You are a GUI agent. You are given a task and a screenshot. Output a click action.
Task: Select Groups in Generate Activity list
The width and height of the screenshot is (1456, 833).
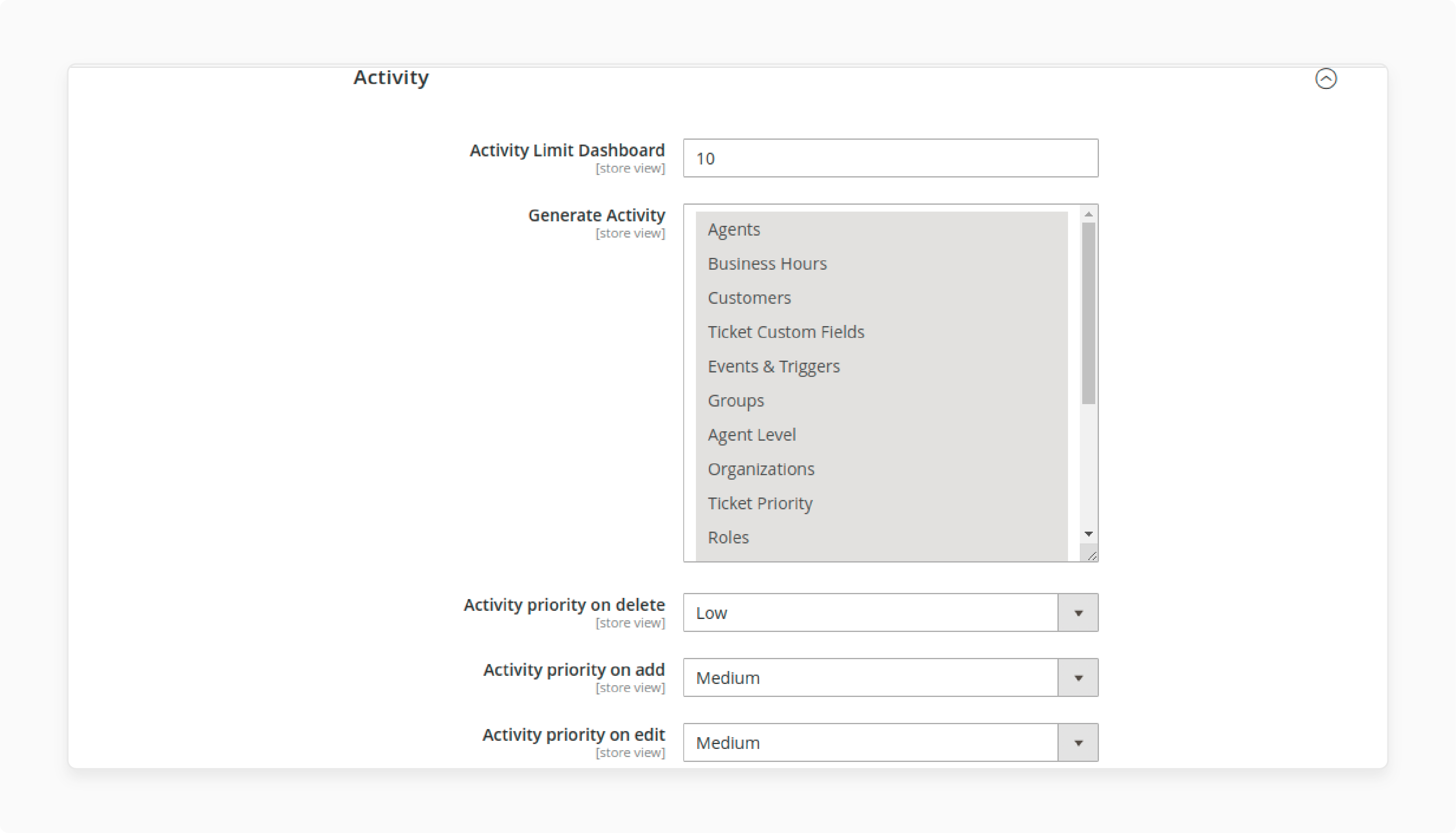881,400
